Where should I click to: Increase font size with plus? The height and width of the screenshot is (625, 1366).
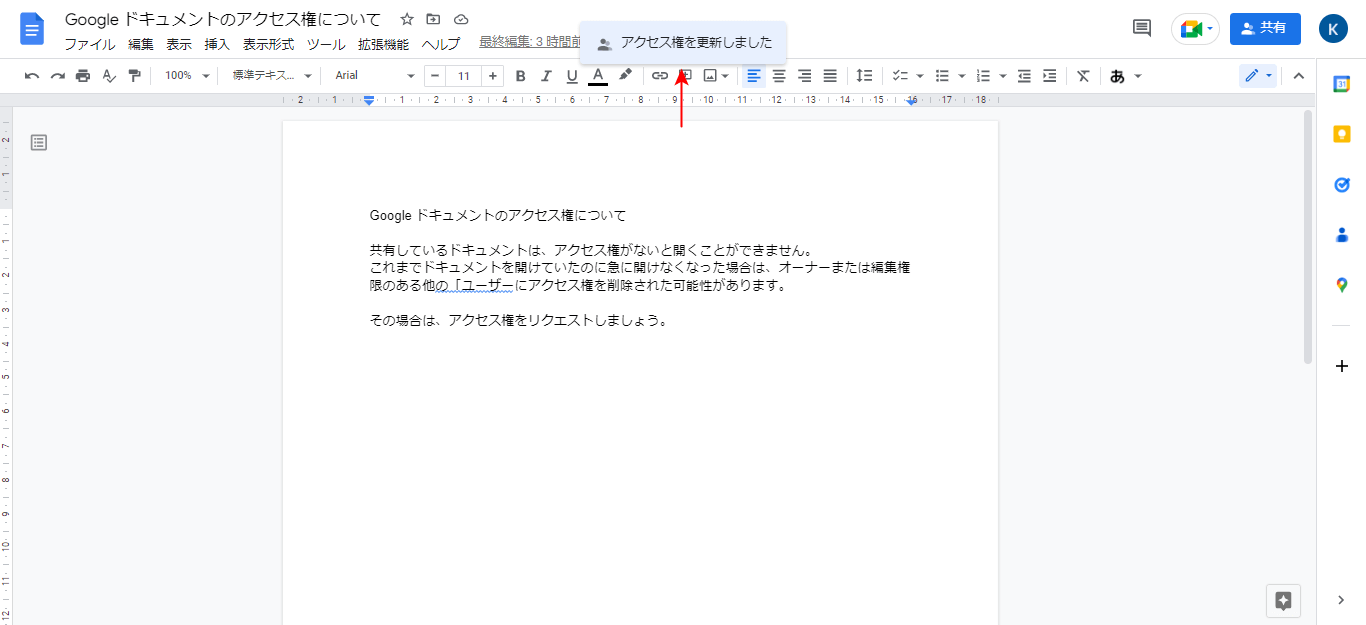click(493, 75)
